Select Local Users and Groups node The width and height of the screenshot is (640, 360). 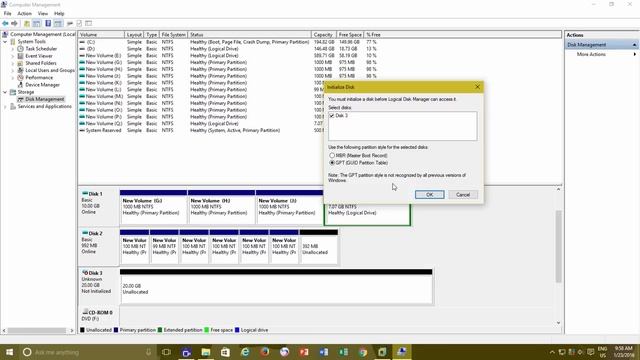[x=50, y=70]
